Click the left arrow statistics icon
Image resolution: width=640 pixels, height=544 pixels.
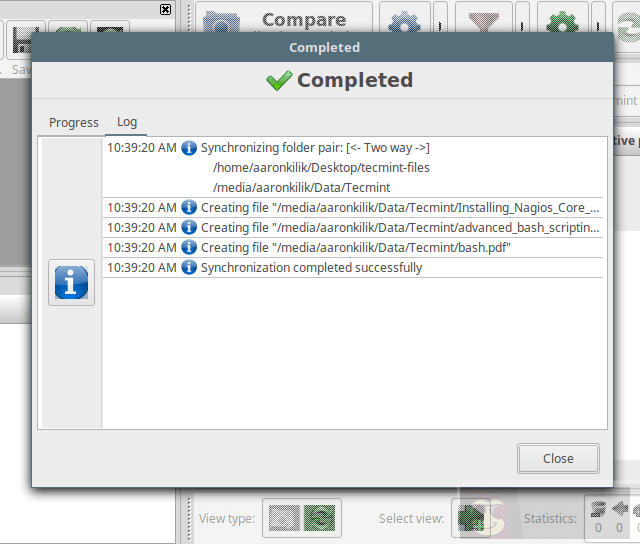pyautogui.click(x=620, y=508)
